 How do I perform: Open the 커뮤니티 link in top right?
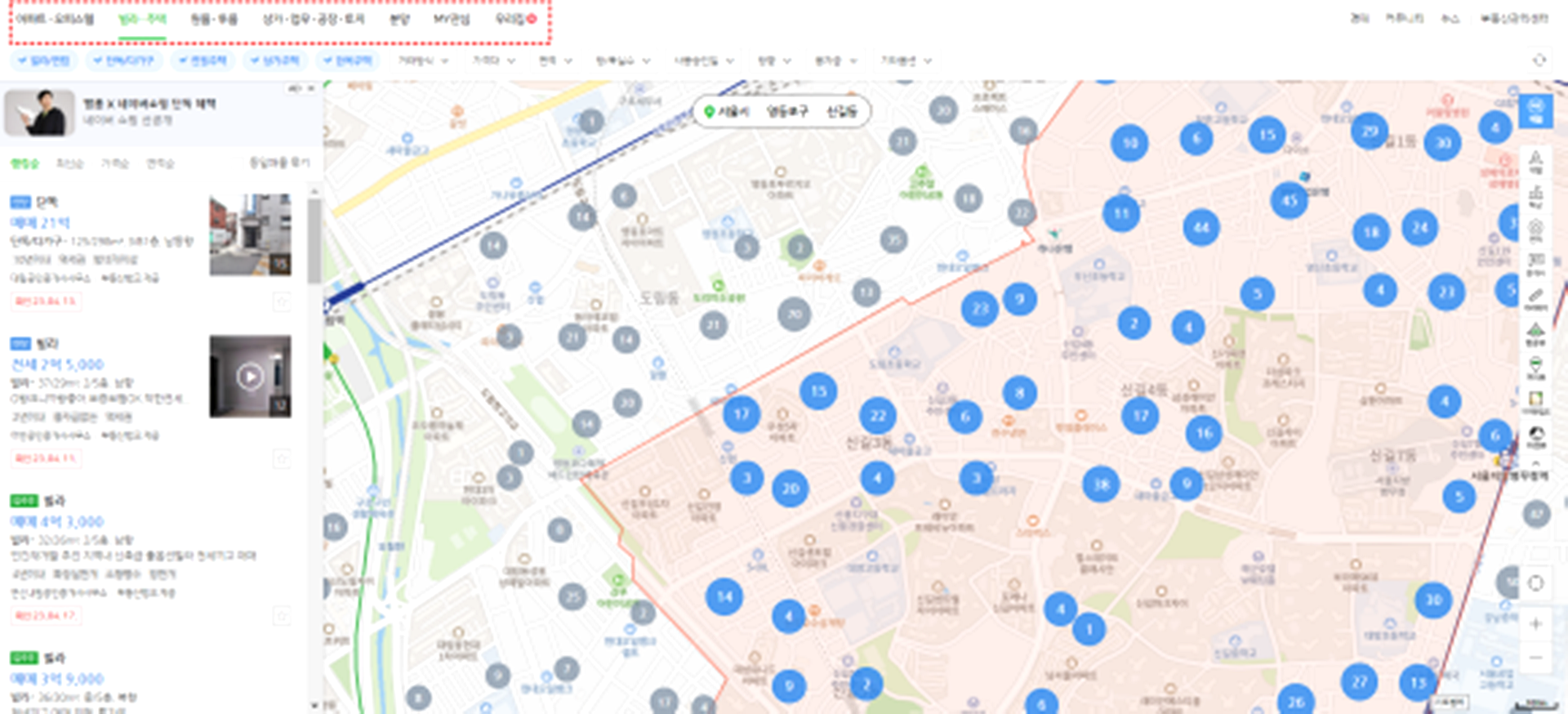pyautogui.click(x=1404, y=18)
